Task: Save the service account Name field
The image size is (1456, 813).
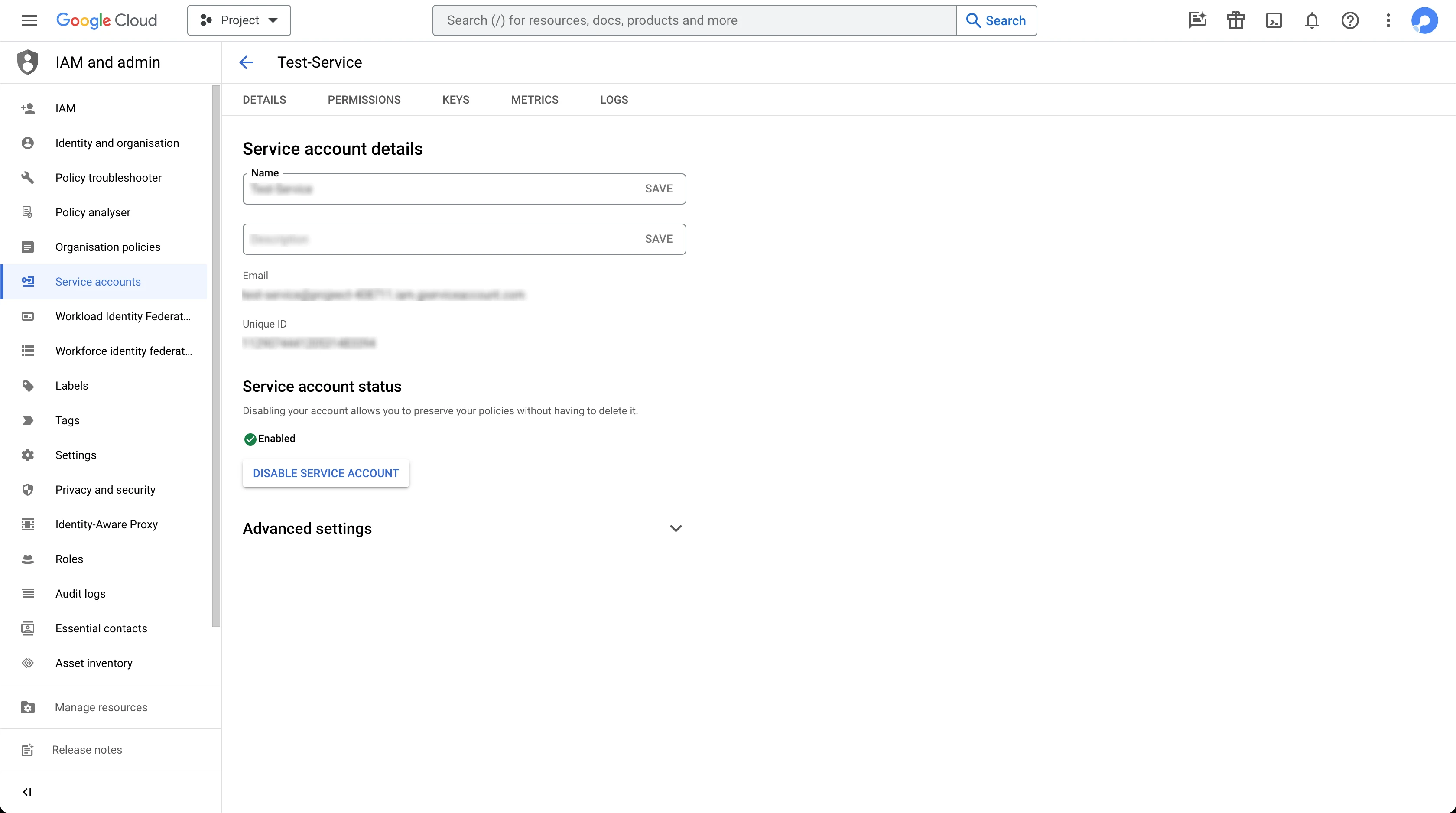Action: [659, 189]
